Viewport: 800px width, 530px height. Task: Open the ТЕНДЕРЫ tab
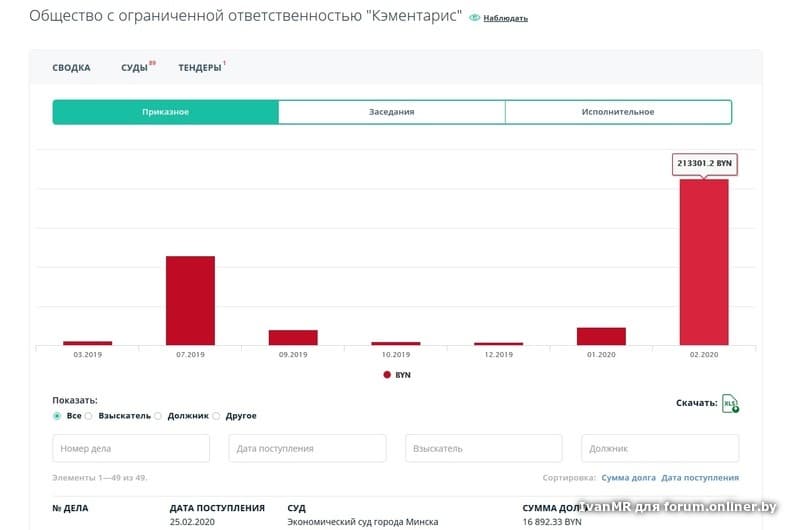[199, 68]
